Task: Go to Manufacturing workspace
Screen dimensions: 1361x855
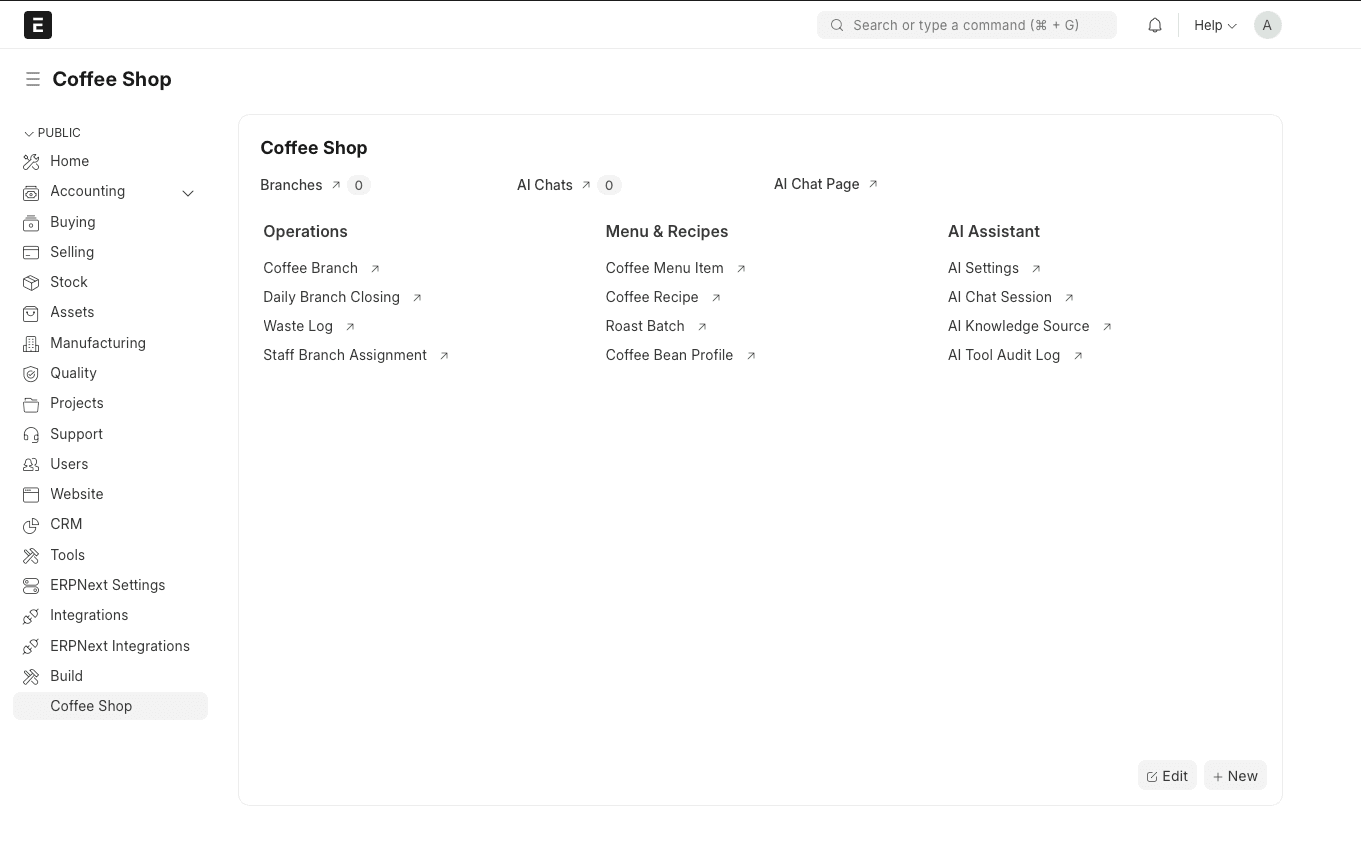Action: point(98,343)
